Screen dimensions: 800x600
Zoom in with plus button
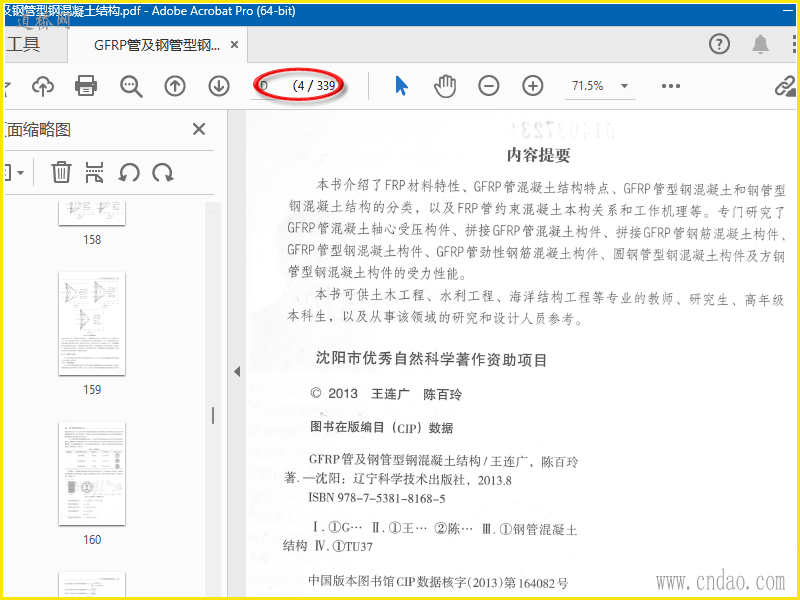click(x=533, y=86)
